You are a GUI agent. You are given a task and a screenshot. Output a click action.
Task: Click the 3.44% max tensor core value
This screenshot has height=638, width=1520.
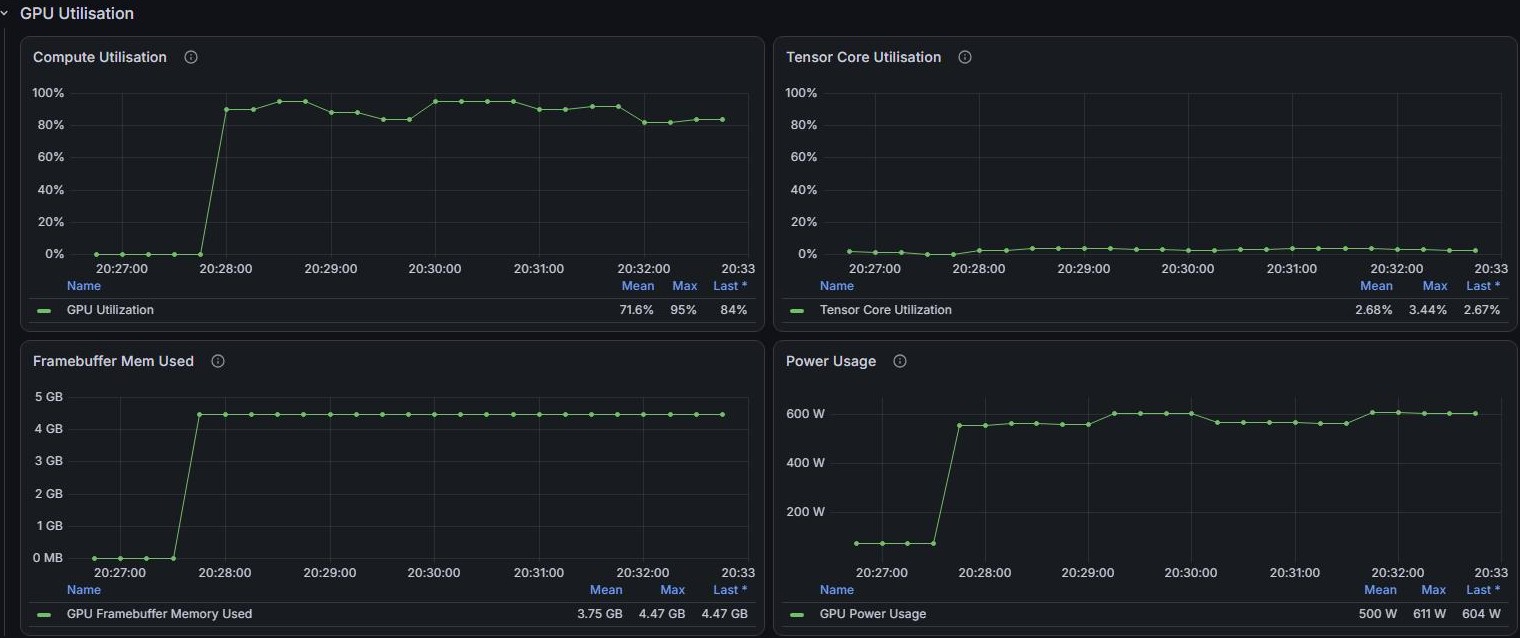pos(1428,310)
